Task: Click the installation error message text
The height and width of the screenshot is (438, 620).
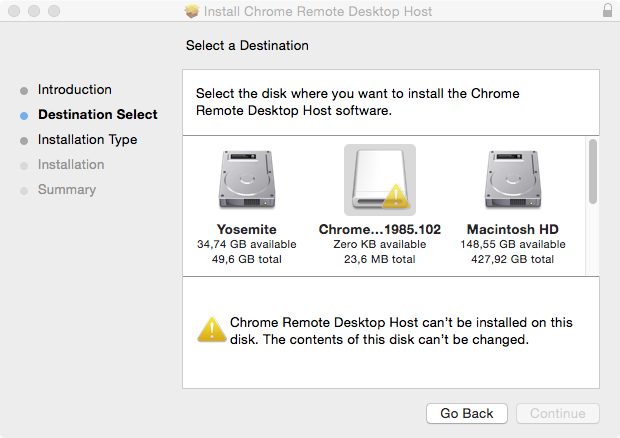Action: 400,331
